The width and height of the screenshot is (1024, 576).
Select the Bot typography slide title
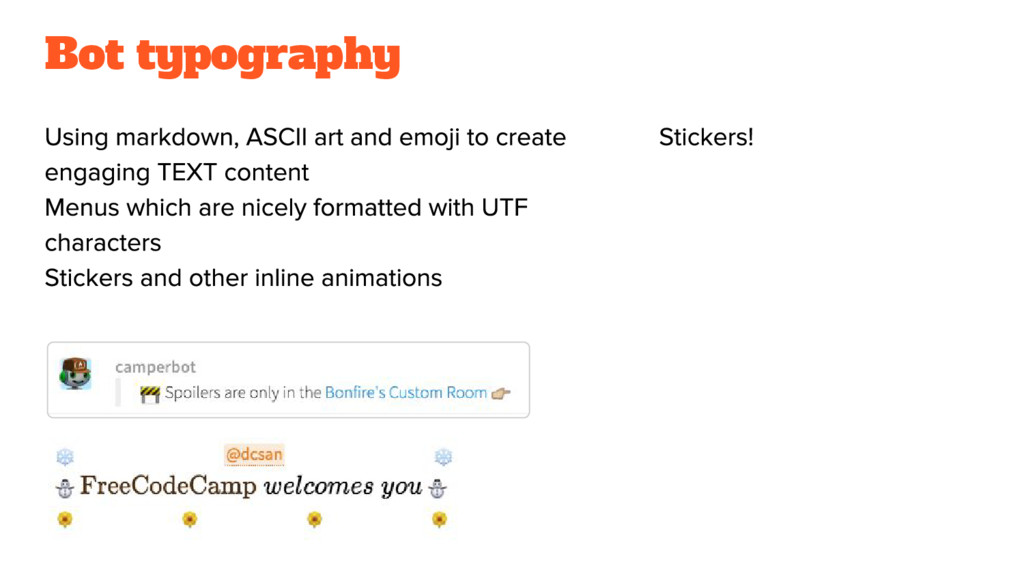(223, 56)
